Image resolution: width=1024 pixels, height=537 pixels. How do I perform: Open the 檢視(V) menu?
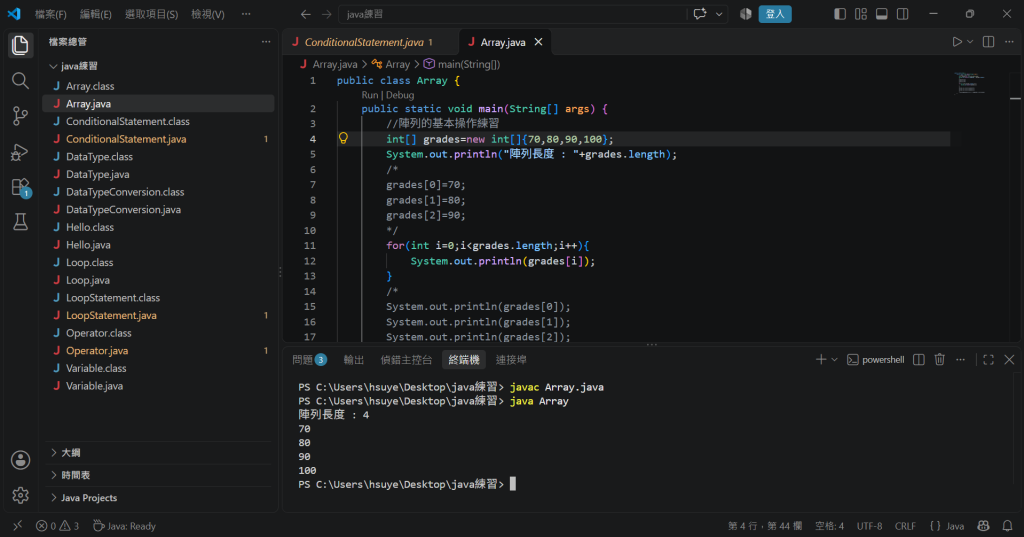click(x=208, y=14)
